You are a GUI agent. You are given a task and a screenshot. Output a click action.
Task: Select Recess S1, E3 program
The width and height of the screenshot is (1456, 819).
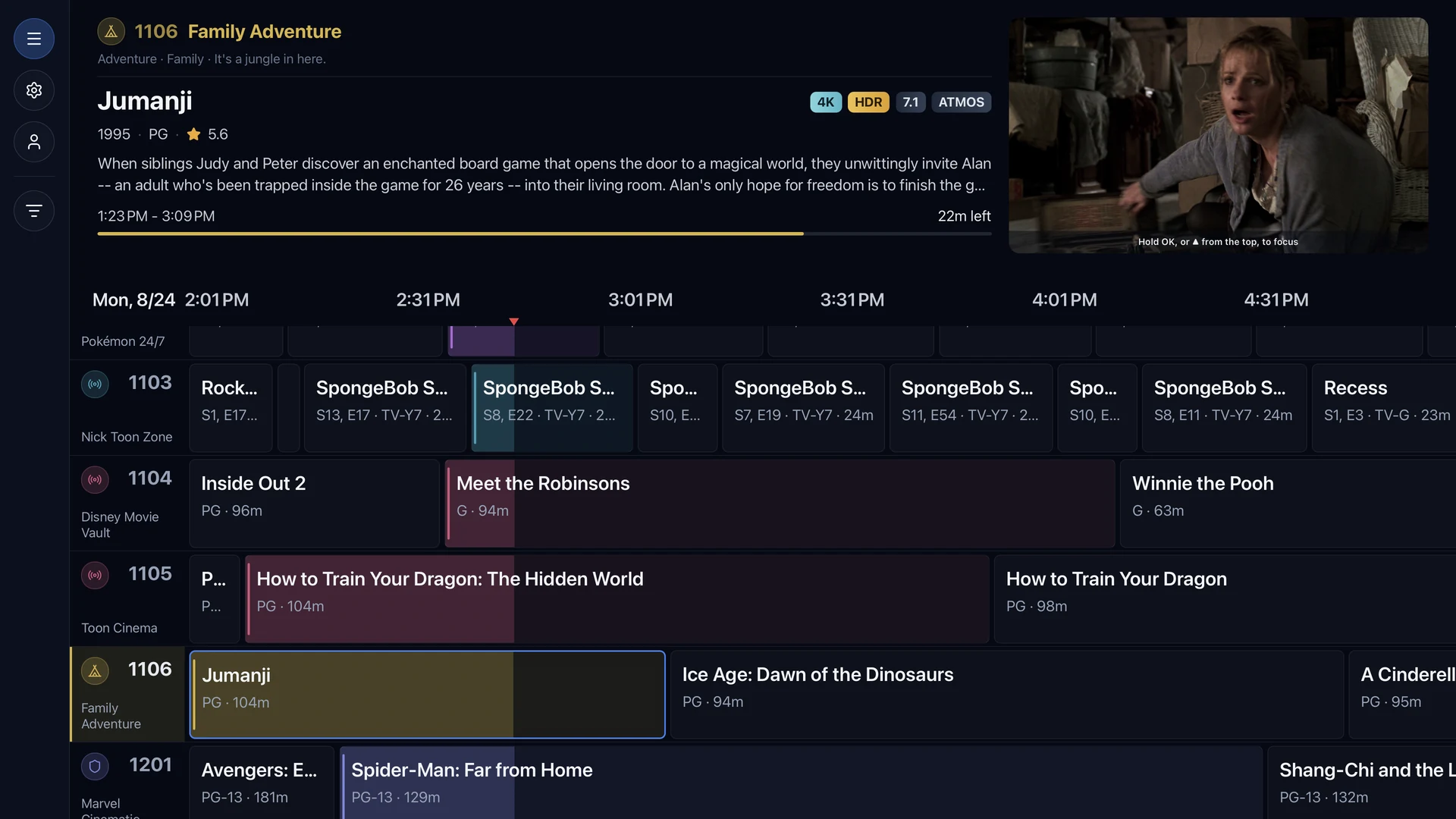(1384, 408)
